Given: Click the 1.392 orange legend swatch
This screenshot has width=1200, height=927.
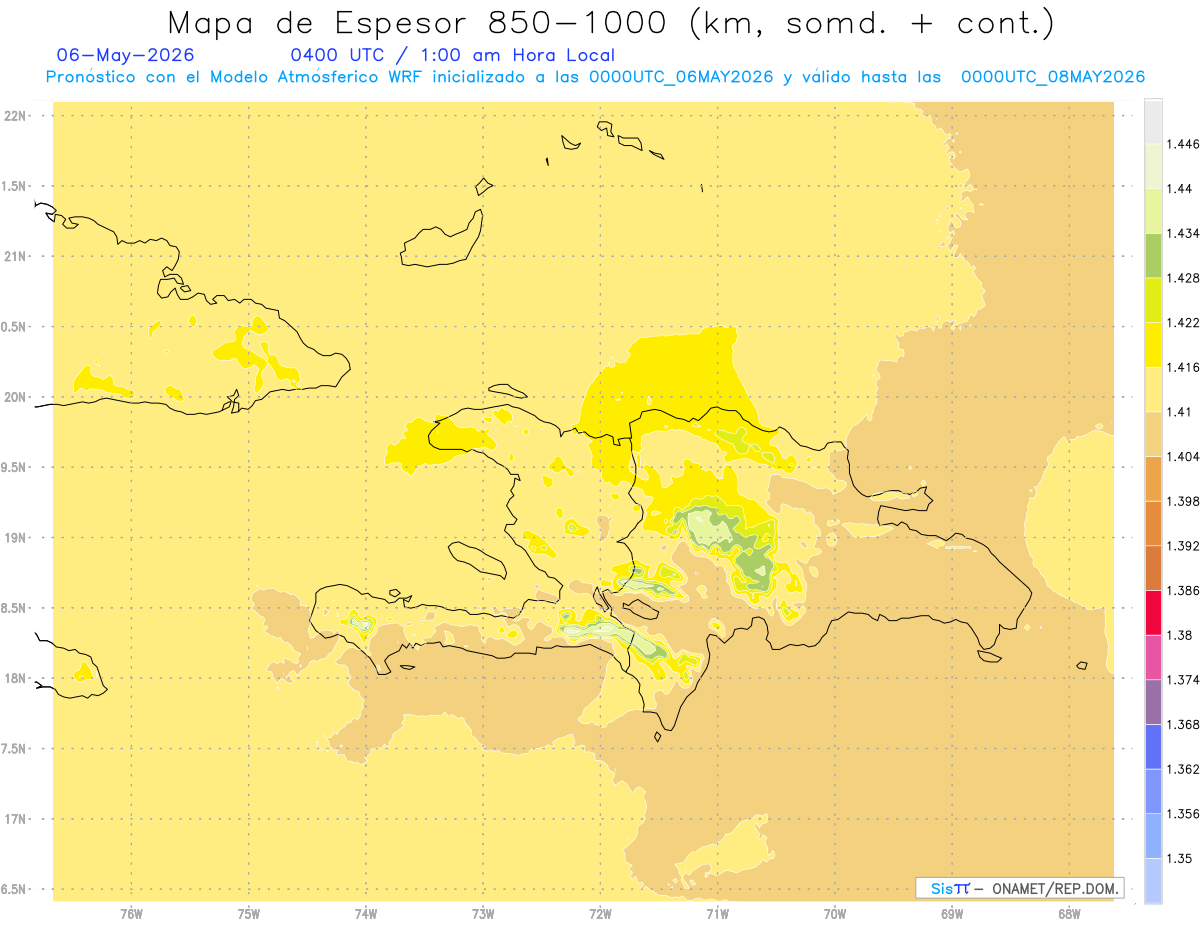Looking at the screenshot, I should pos(1153,523).
